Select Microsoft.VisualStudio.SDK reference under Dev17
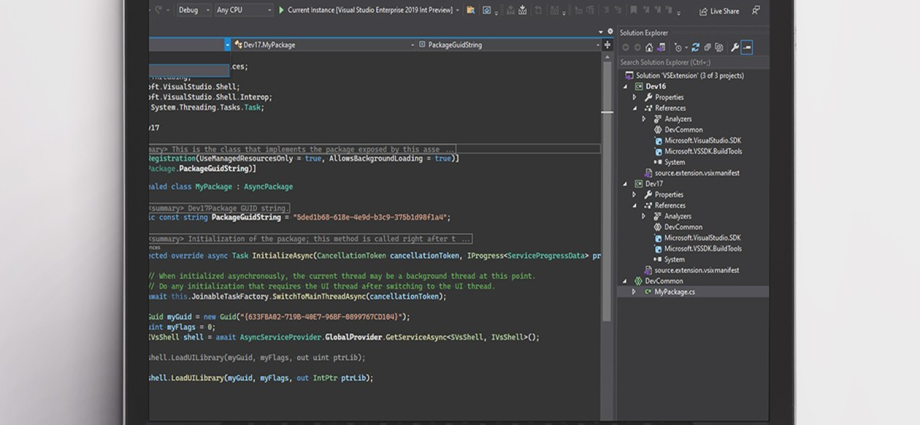 point(702,238)
